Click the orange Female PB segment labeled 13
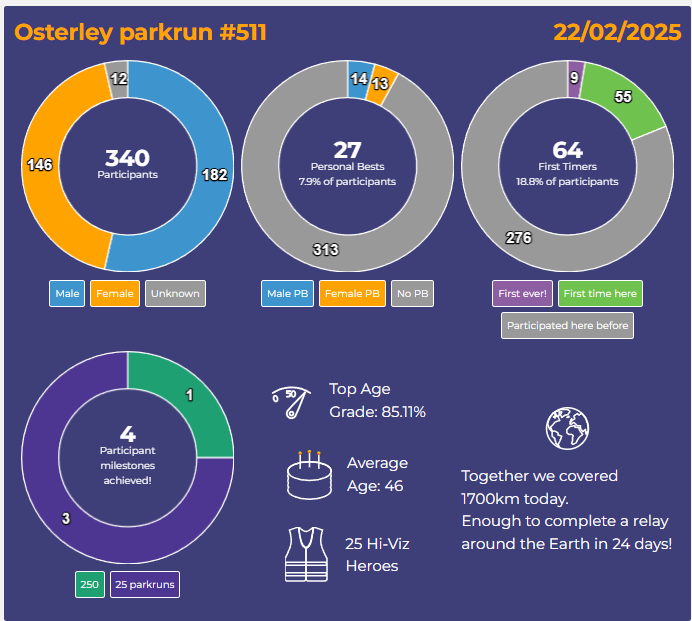The width and height of the screenshot is (692, 621). click(x=380, y=85)
